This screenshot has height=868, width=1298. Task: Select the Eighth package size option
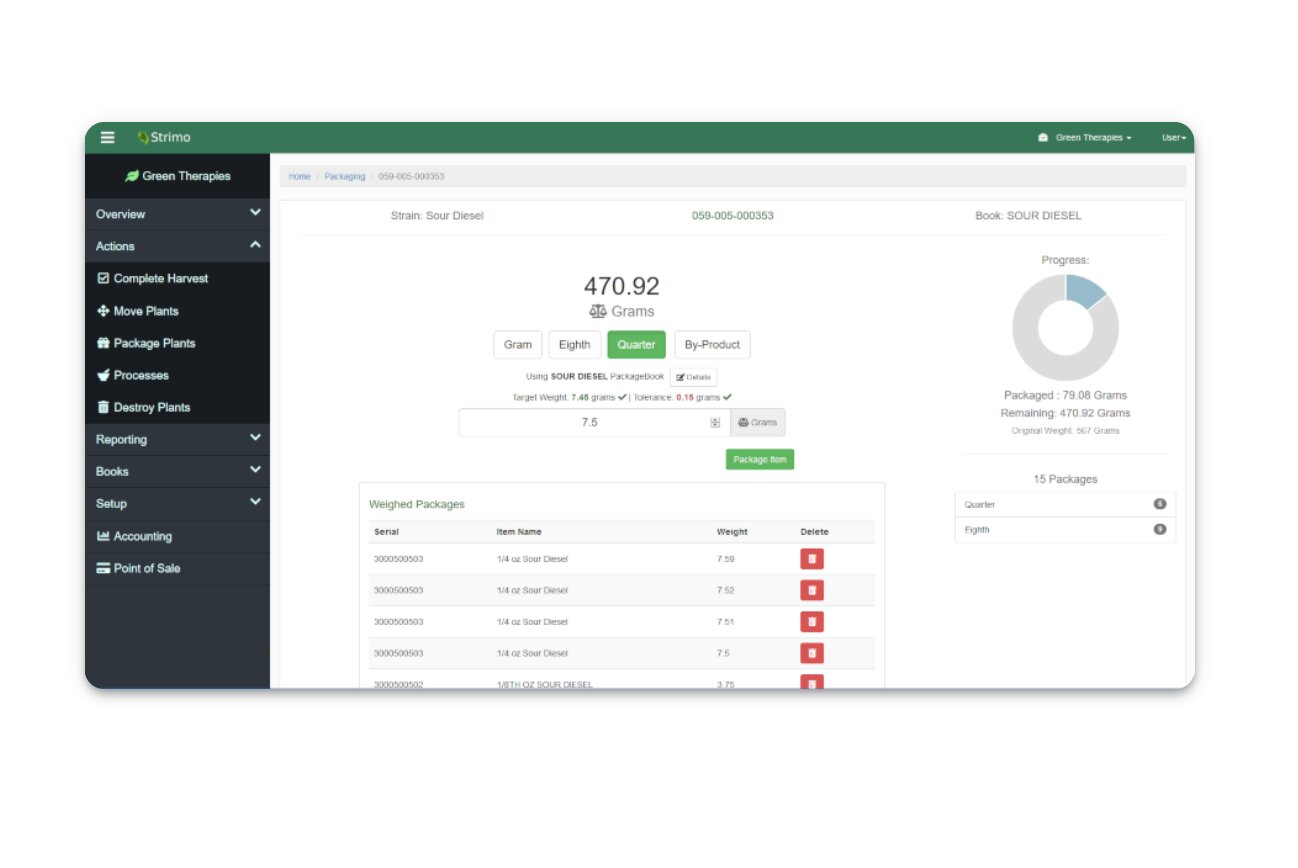coord(574,345)
